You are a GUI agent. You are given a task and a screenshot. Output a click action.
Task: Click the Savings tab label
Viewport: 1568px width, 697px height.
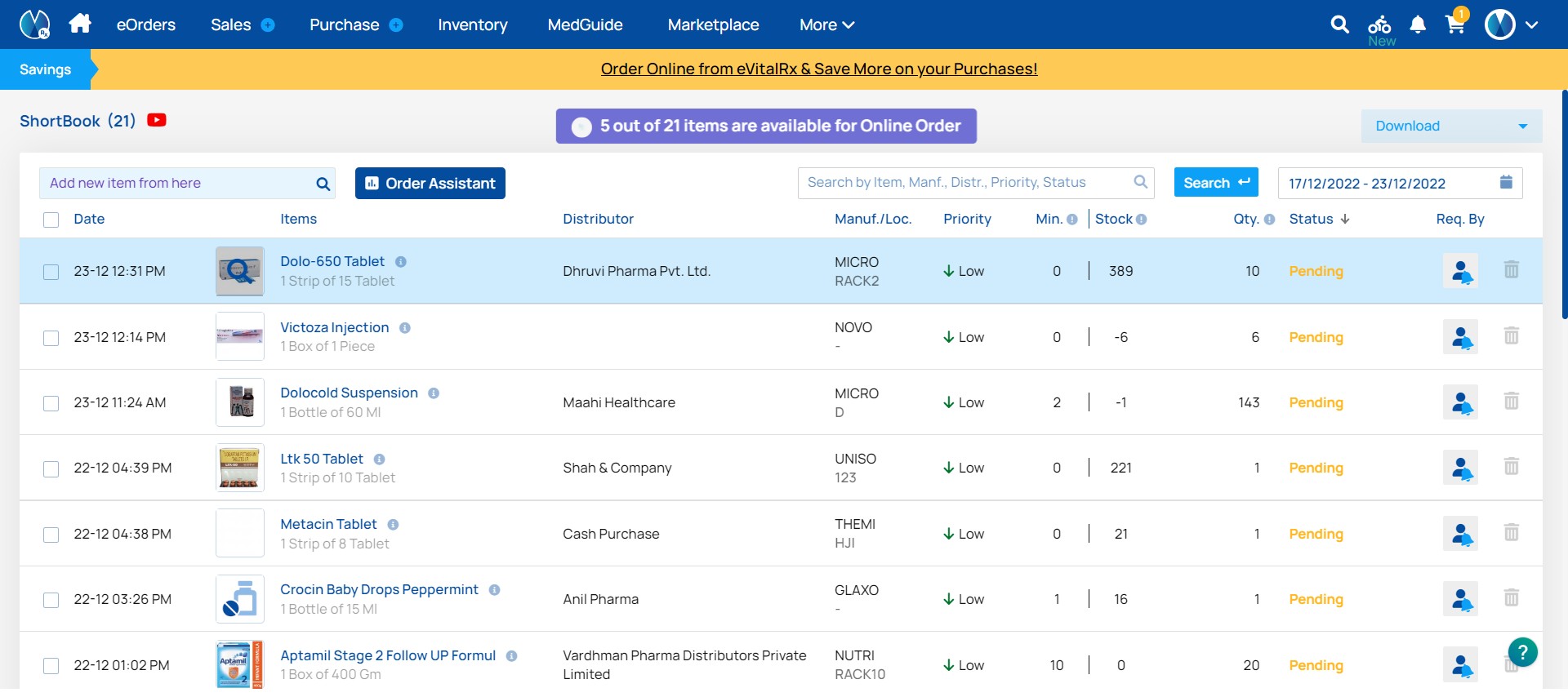click(x=45, y=70)
